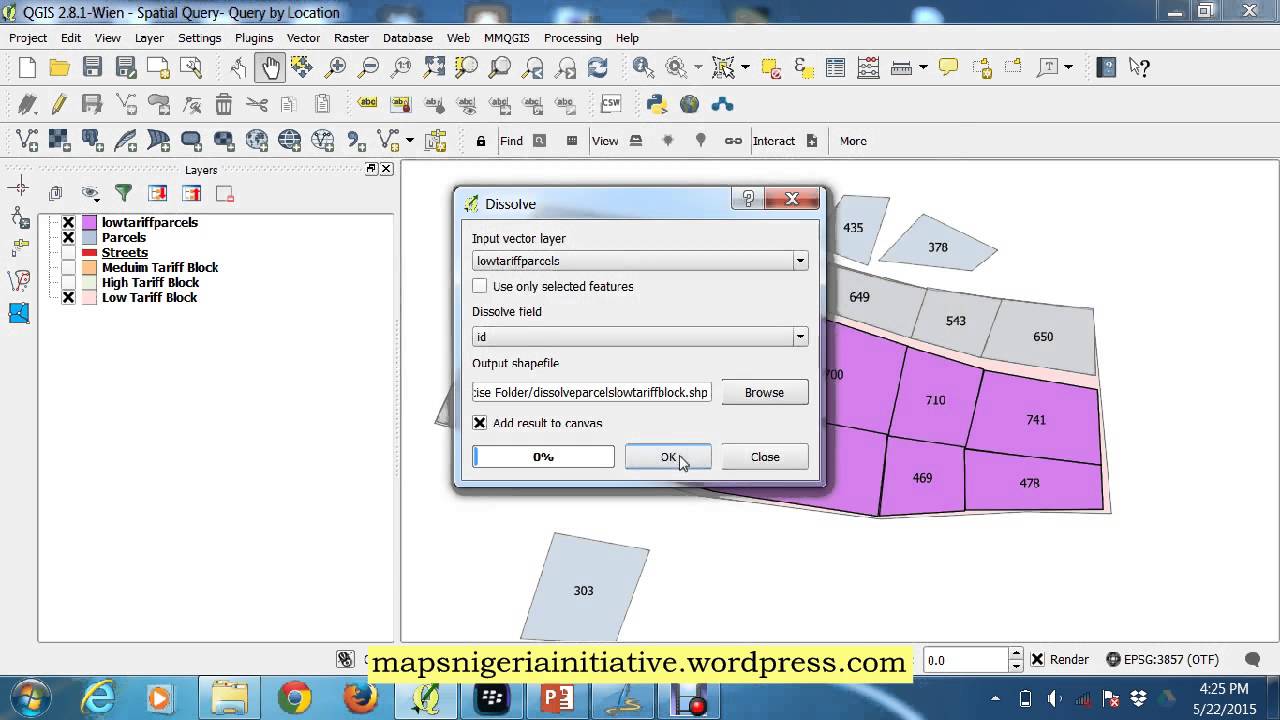Viewport: 1280px width, 720px height.
Task: Click the Close button in Dissolve dialog
Action: pyautogui.click(x=765, y=457)
